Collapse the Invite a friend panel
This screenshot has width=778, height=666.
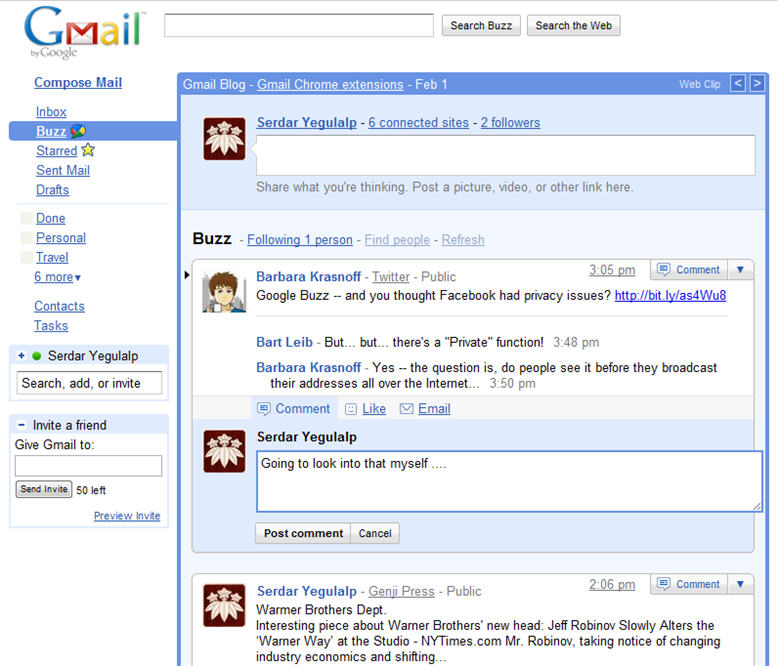[21, 425]
